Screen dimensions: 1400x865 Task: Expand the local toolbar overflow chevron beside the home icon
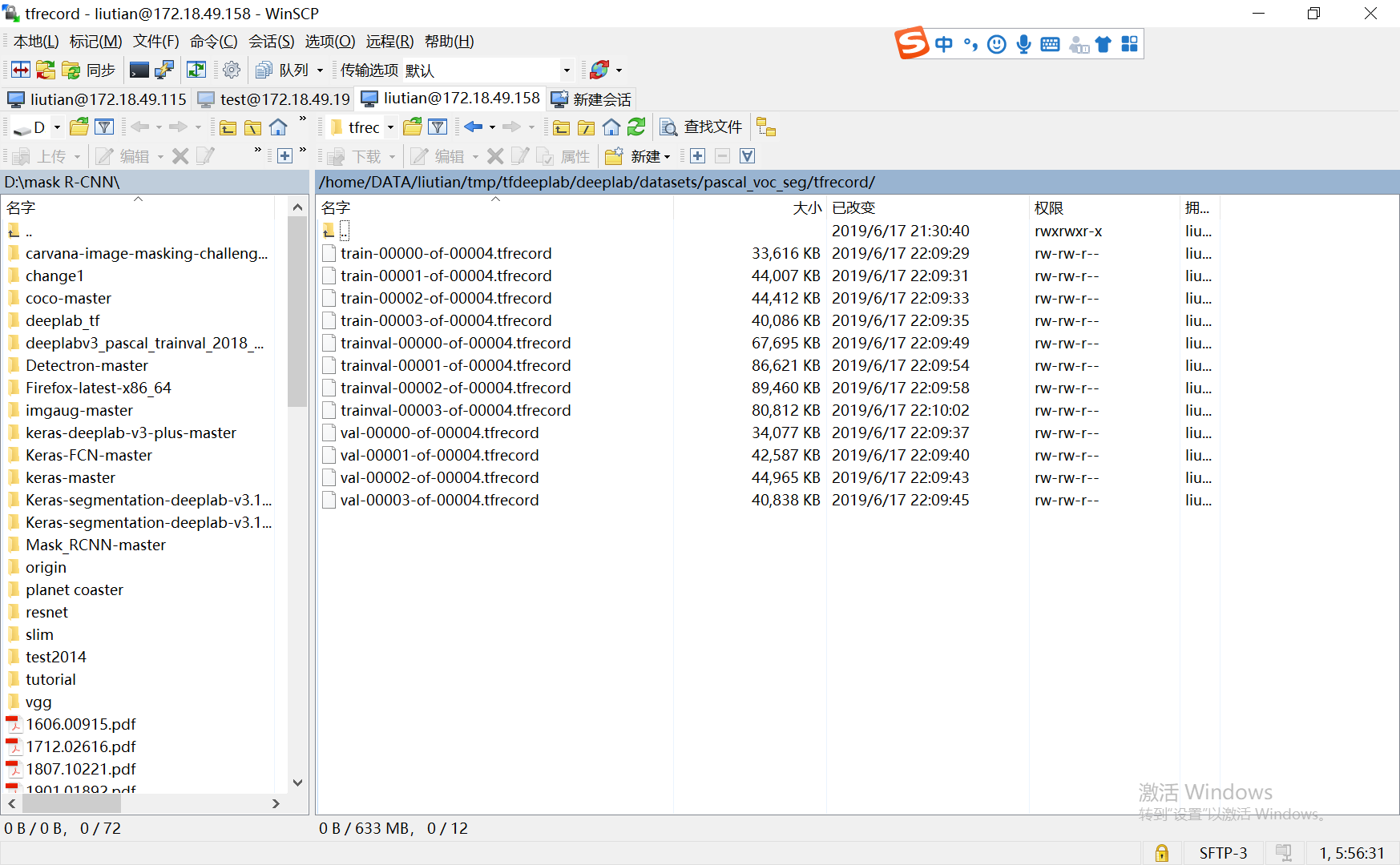click(303, 120)
